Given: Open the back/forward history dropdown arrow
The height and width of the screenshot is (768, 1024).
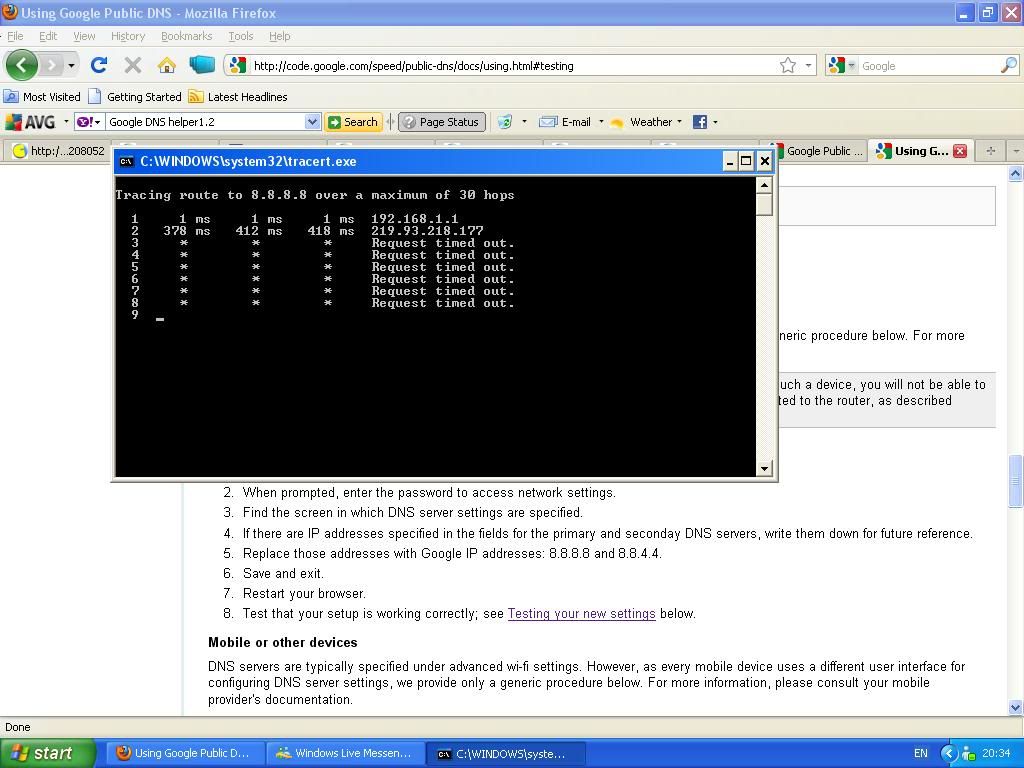Looking at the screenshot, I should pos(71,65).
